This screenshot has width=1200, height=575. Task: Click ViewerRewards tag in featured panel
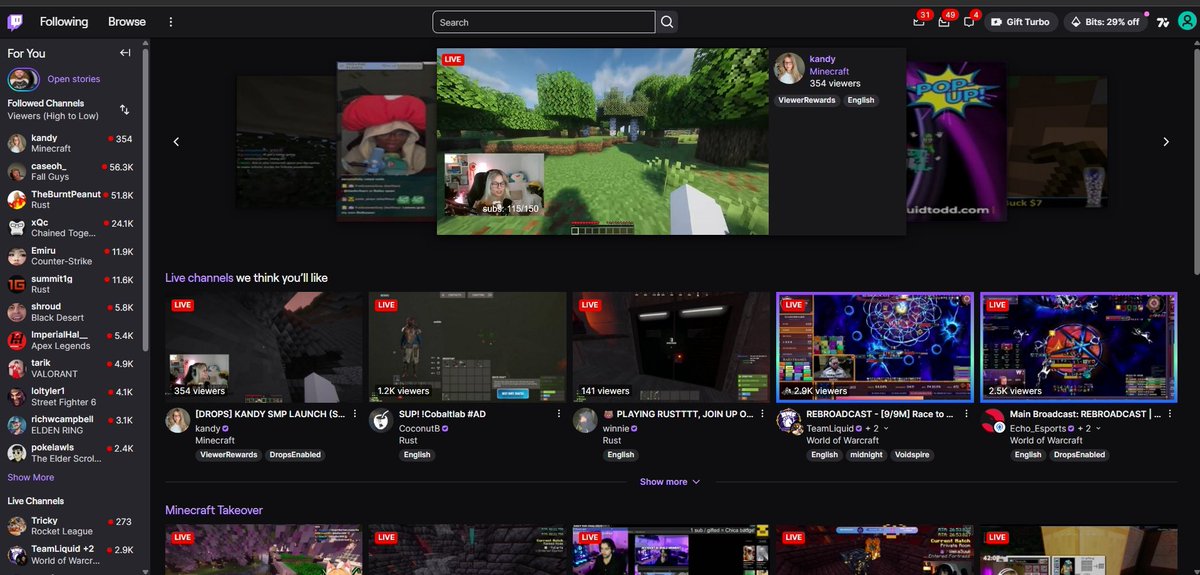807,100
